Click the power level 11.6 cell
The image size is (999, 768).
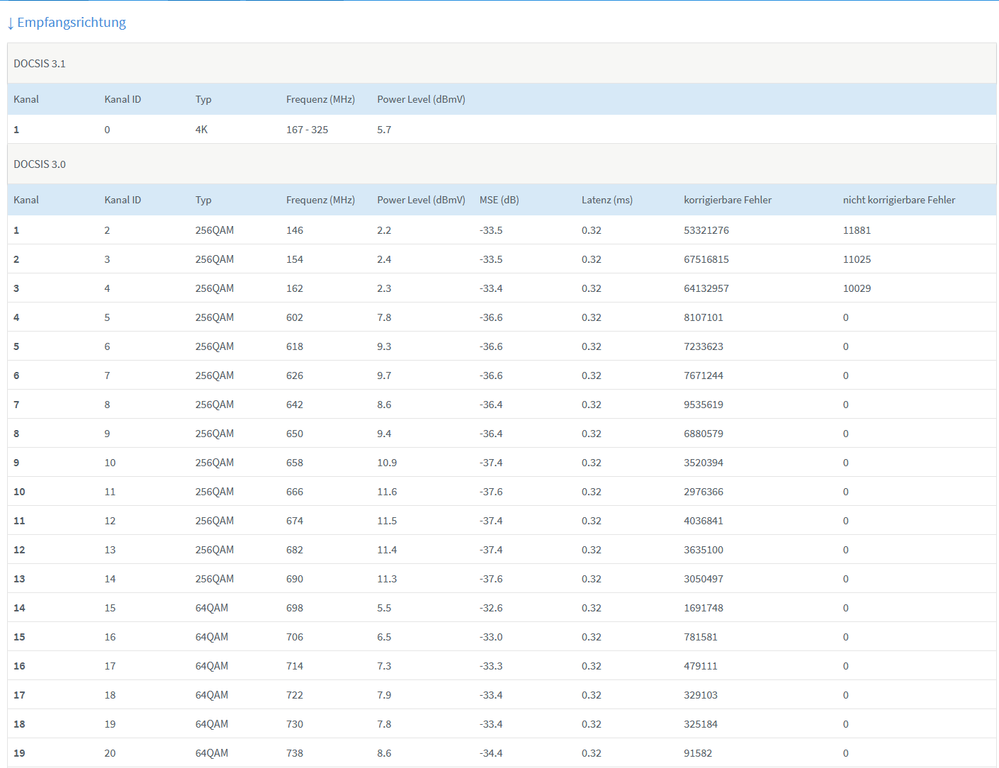386,491
